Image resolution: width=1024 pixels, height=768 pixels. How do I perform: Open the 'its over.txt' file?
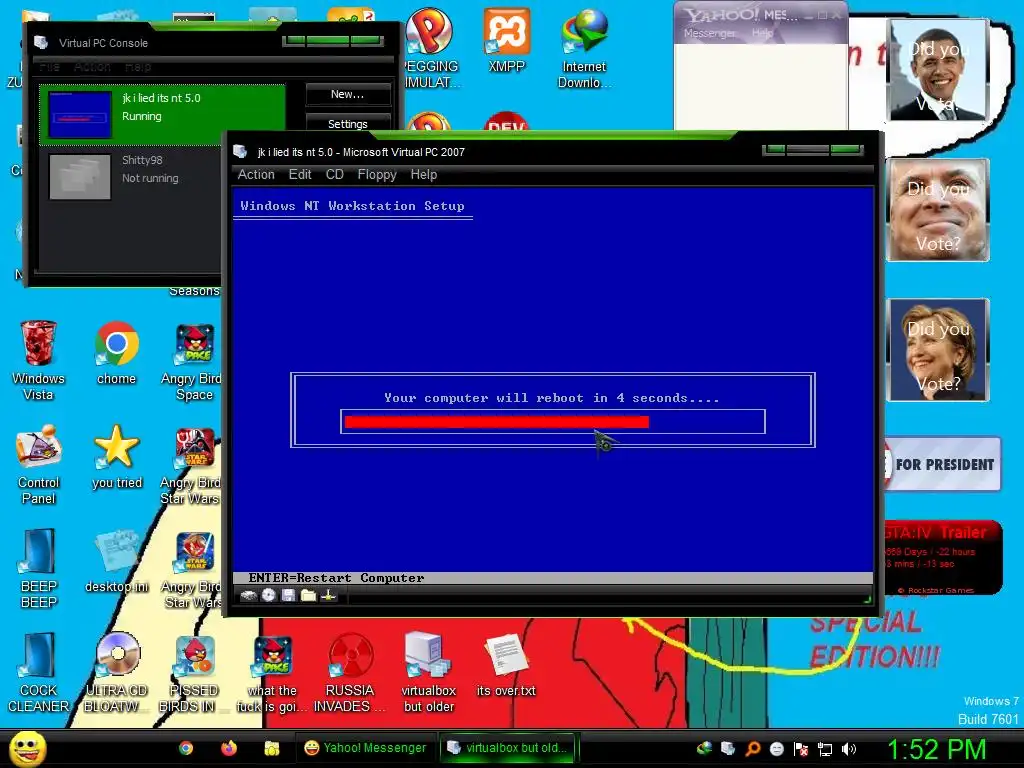click(x=506, y=664)
